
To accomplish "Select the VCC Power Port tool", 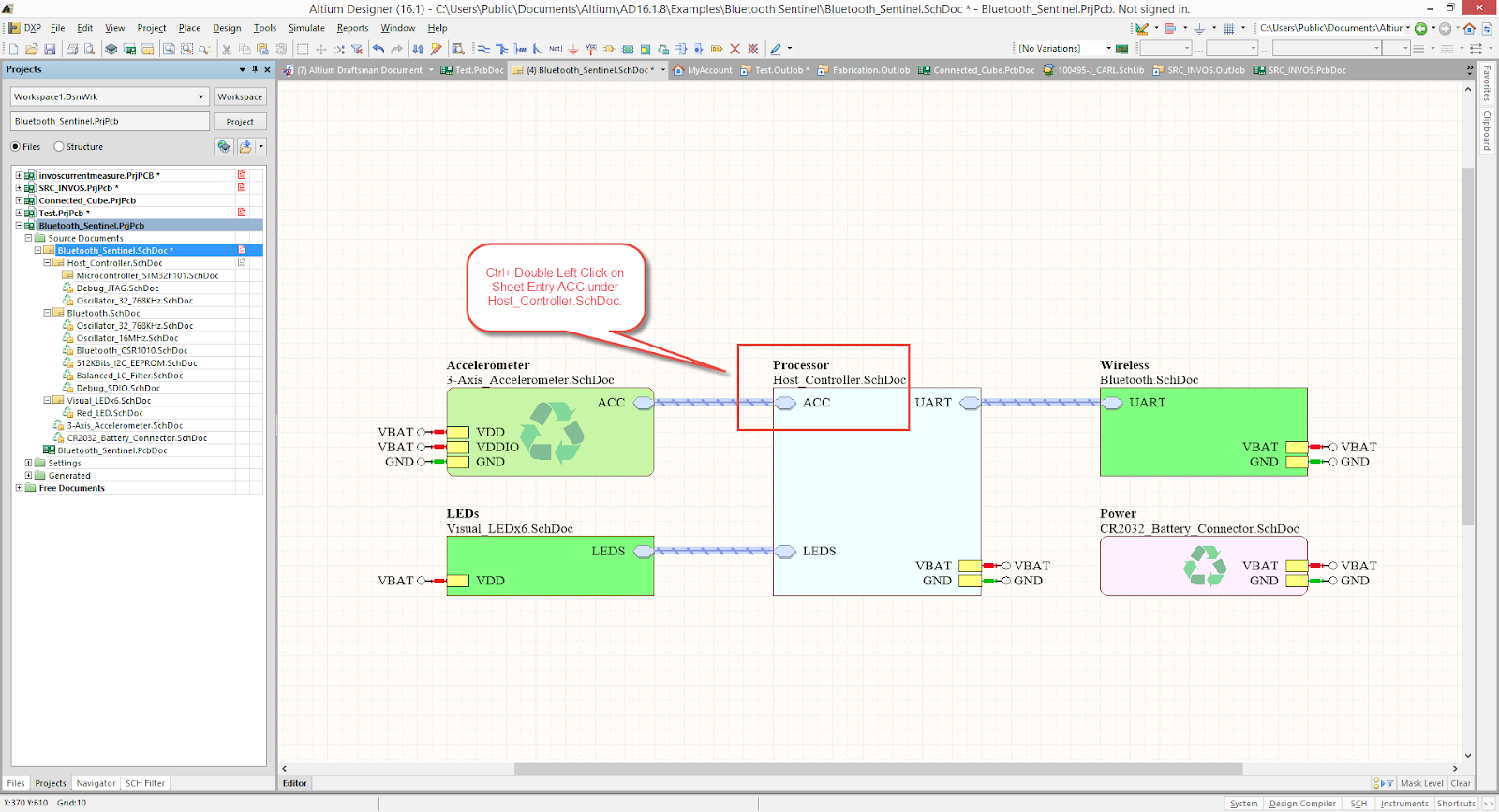I will 591,49.
